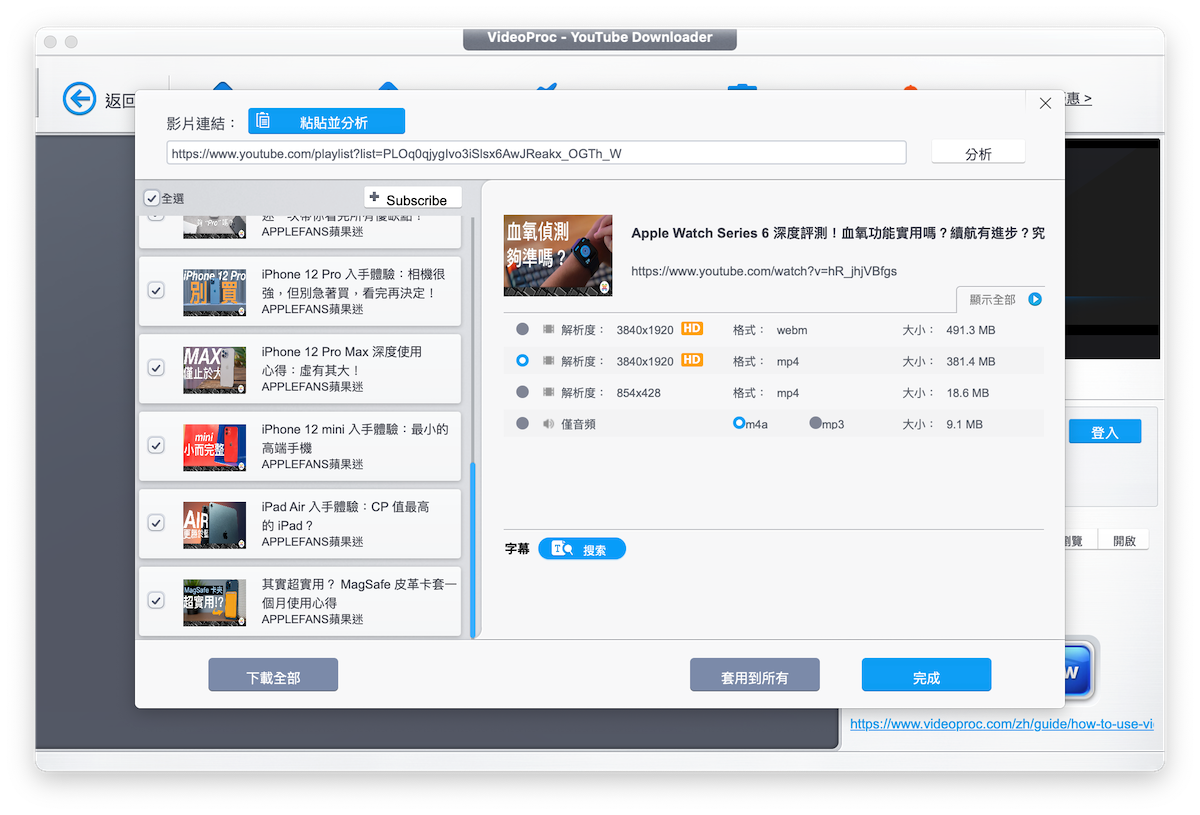Click the 完成 done button
Image resolution: width=1200 pixels, height=815 pixels.
click(x=926, y=675)
